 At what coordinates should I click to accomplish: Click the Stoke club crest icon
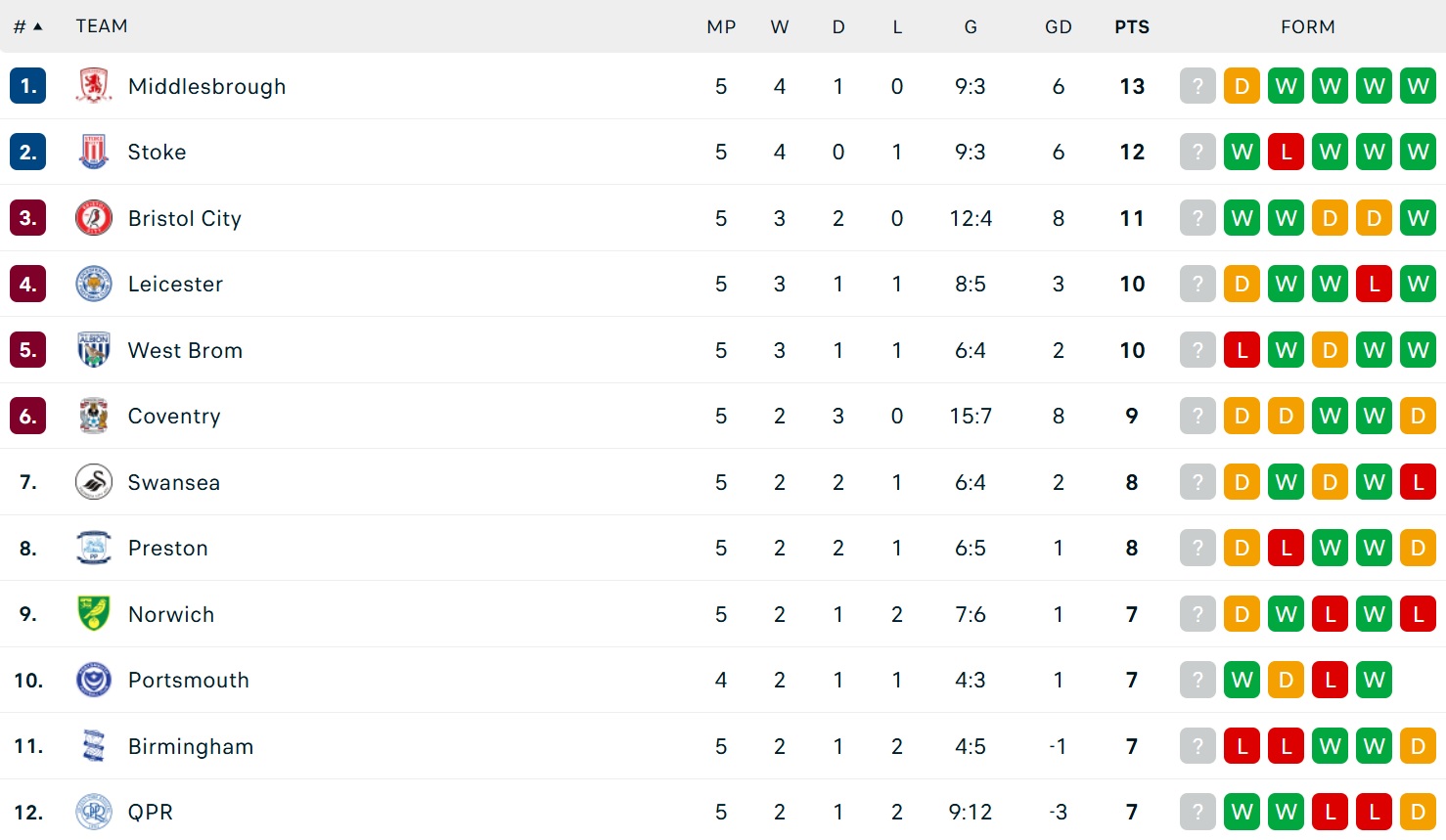[x=94, y=152]
